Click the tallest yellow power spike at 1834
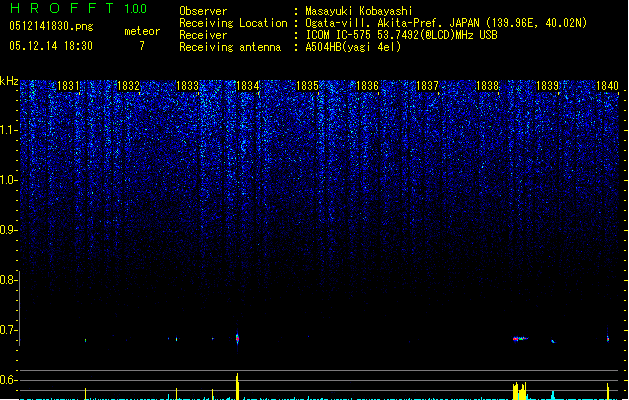The width and height of the screenshot is (629, 400). [237, 386]
